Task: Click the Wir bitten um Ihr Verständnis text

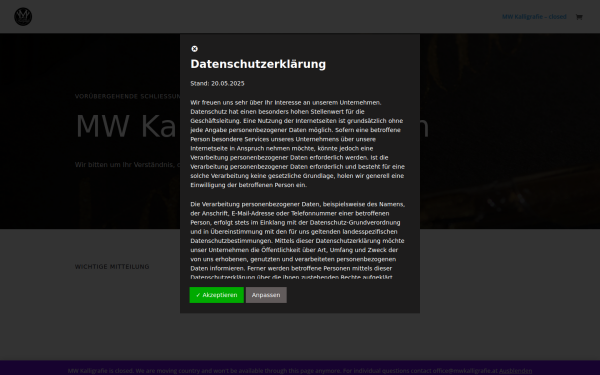Action: 127,165
